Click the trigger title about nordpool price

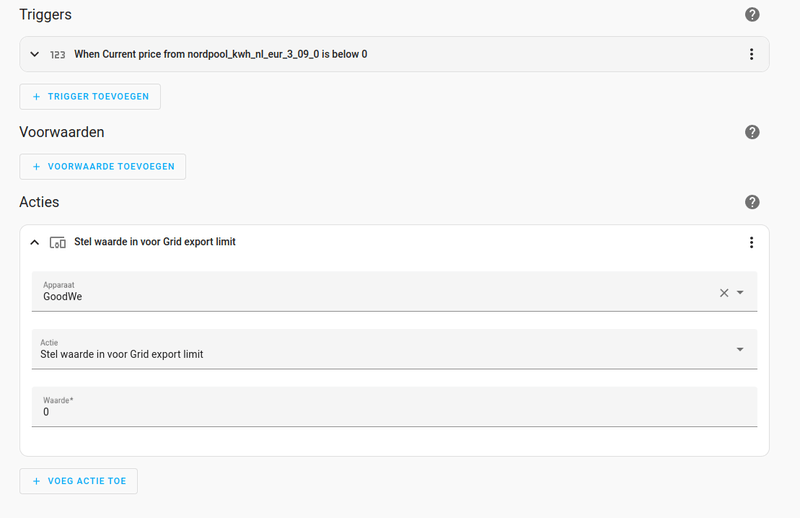220,54
